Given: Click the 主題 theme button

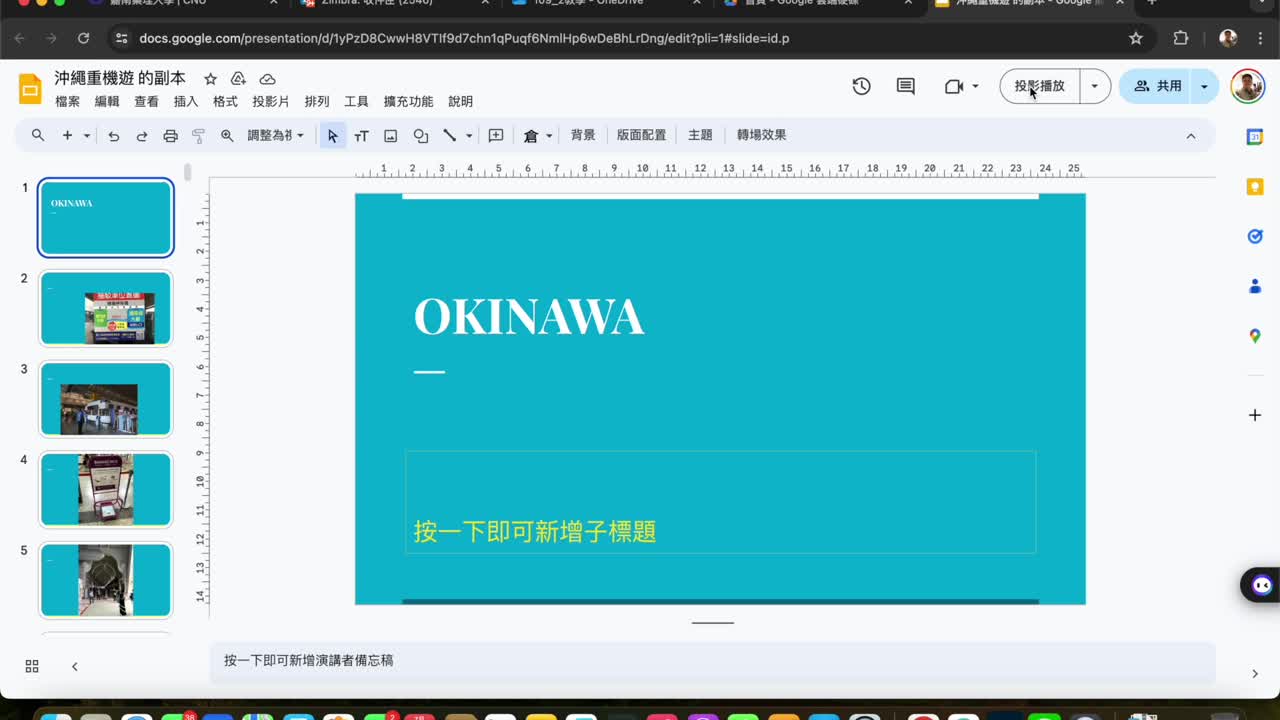Looking at the screenshot, I should pyautogui.click(x=700, y=135).
